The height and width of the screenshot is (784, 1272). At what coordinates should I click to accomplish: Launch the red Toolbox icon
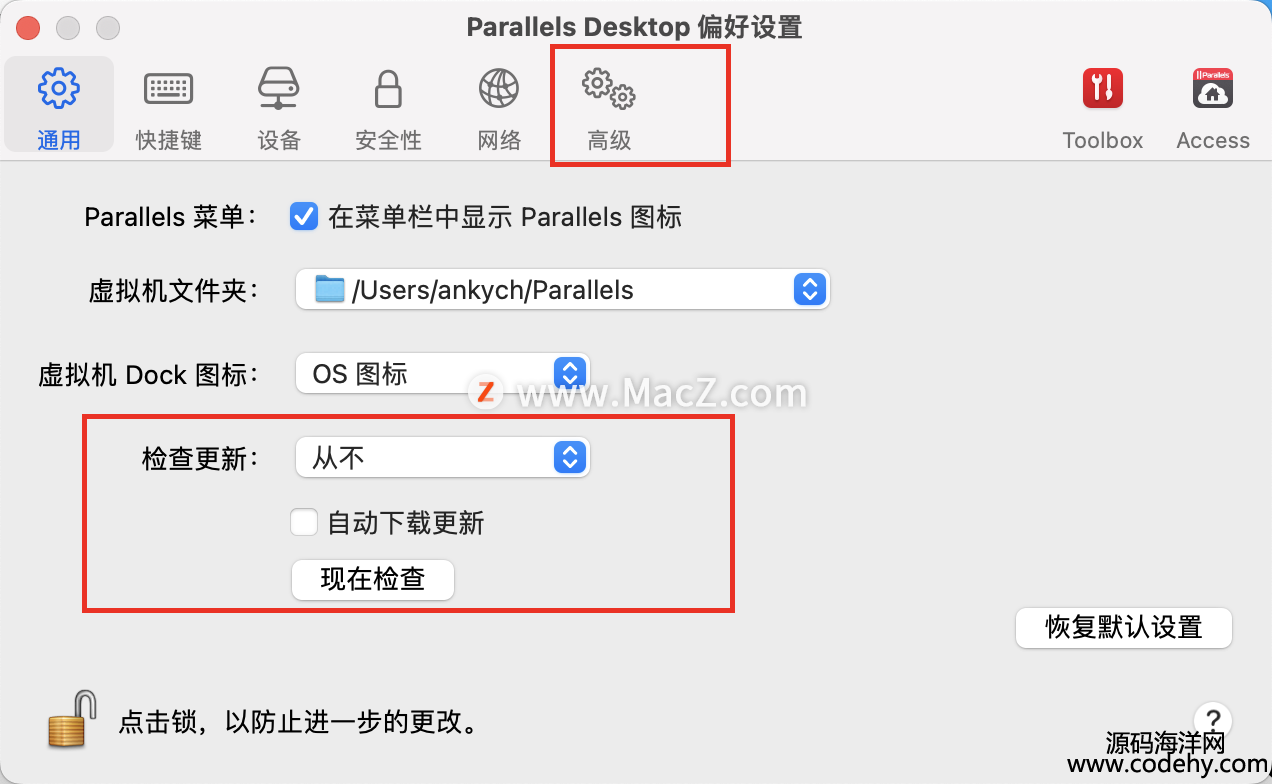tap(1103, 88)
